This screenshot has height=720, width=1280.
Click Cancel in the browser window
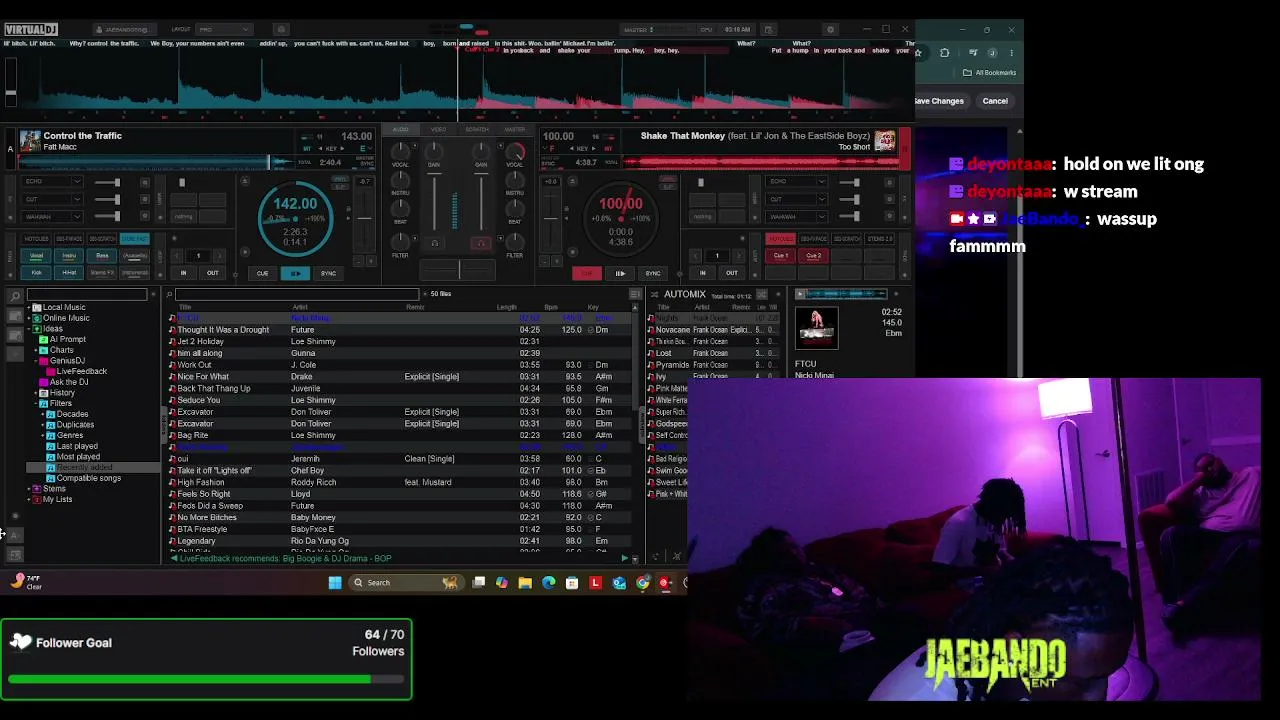click(995, 101)
